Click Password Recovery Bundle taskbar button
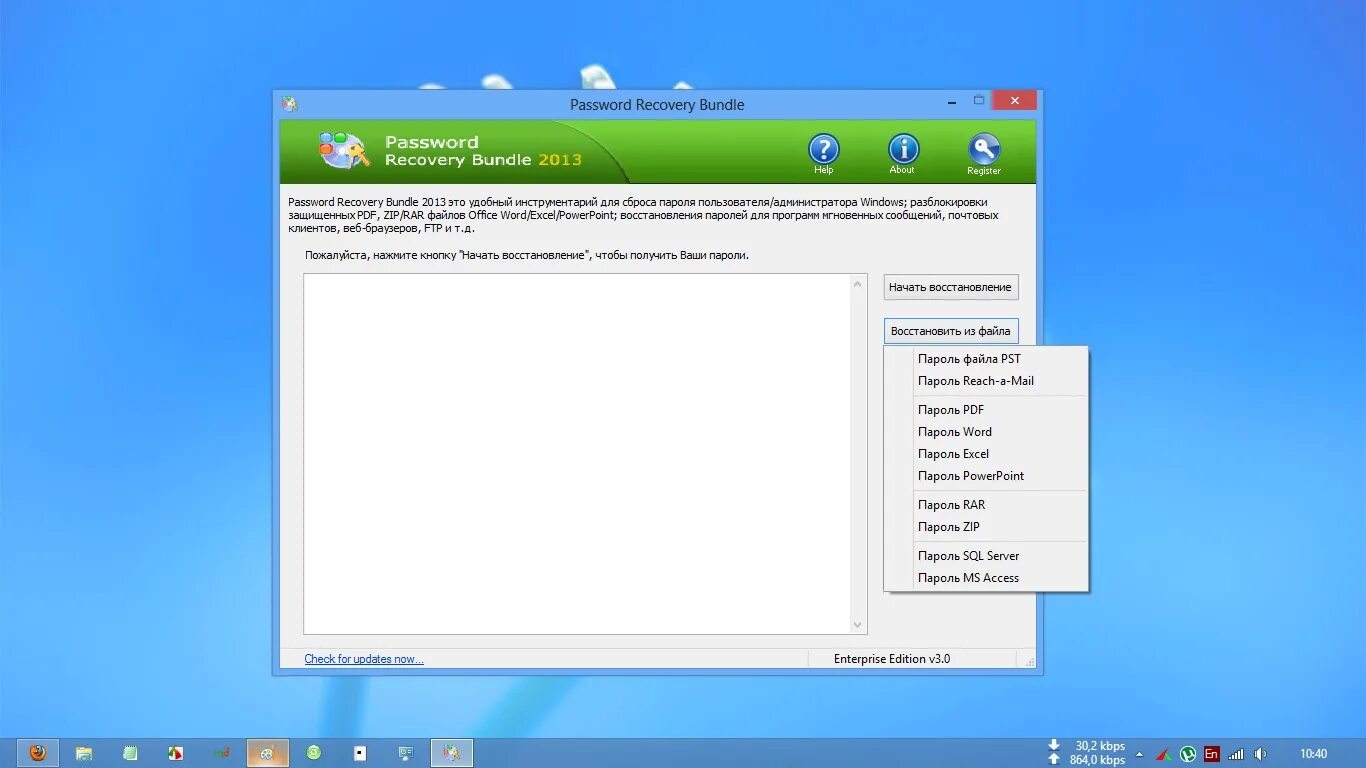 coord(452,753)
